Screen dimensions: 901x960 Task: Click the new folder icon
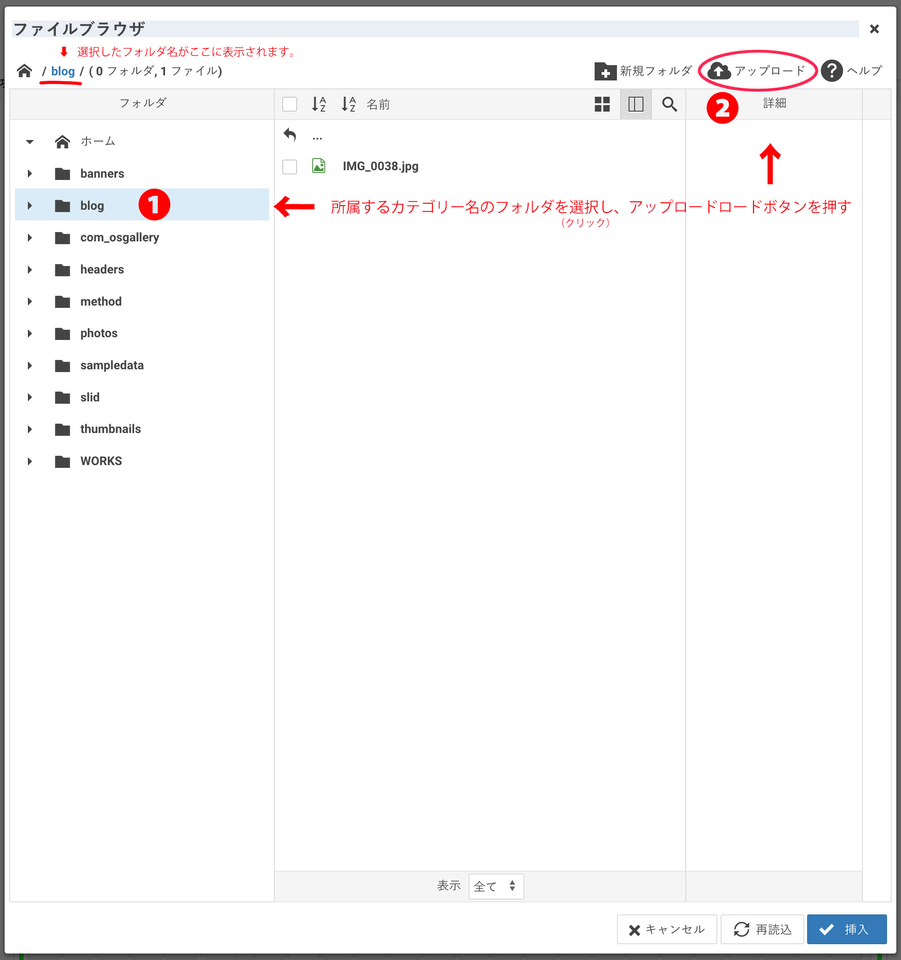pyautogui.click(x=605, y=71)
